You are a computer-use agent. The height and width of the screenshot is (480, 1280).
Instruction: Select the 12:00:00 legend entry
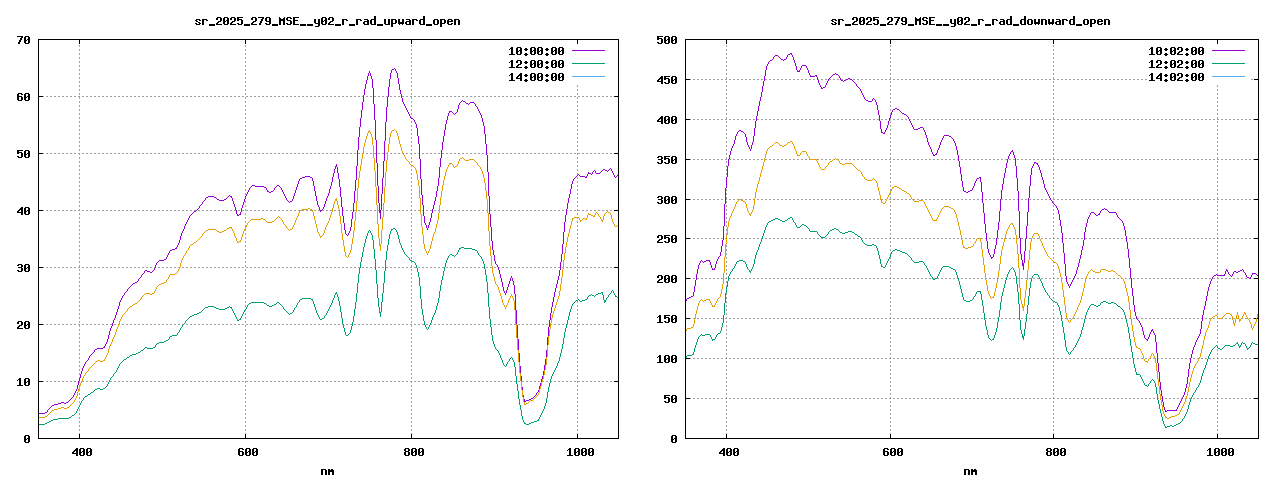[536, 64]
